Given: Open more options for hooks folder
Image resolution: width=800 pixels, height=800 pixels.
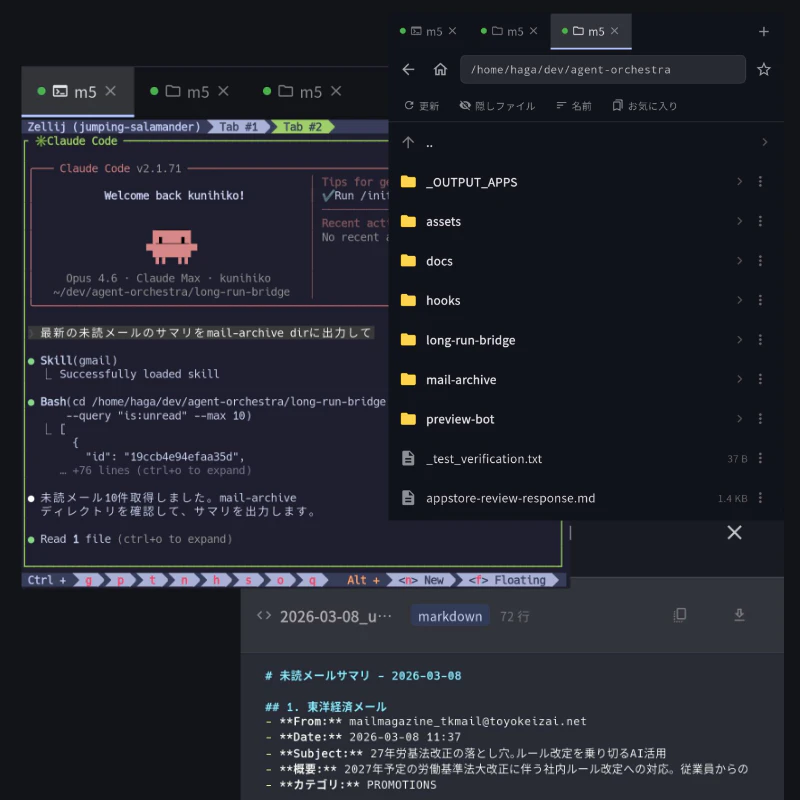Looking at the screenshot, I should 760,300.
